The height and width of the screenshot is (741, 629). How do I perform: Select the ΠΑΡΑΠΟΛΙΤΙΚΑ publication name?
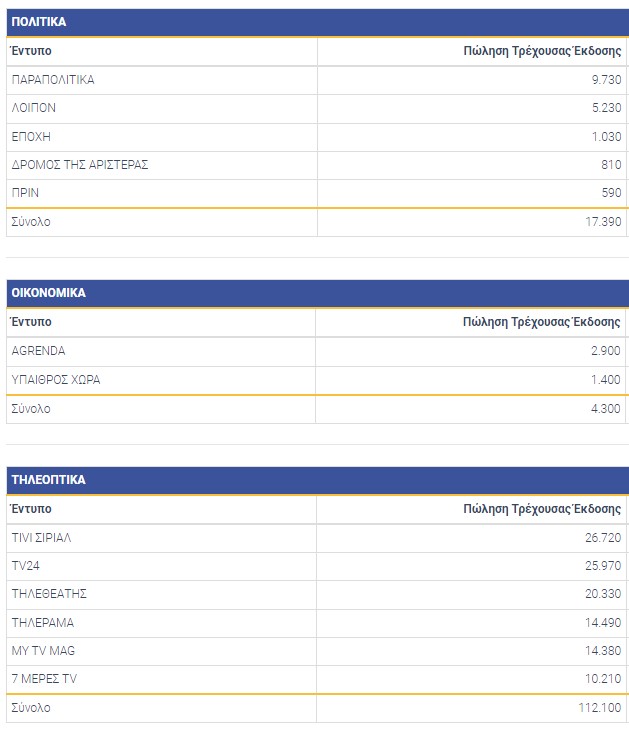point(53,80)
